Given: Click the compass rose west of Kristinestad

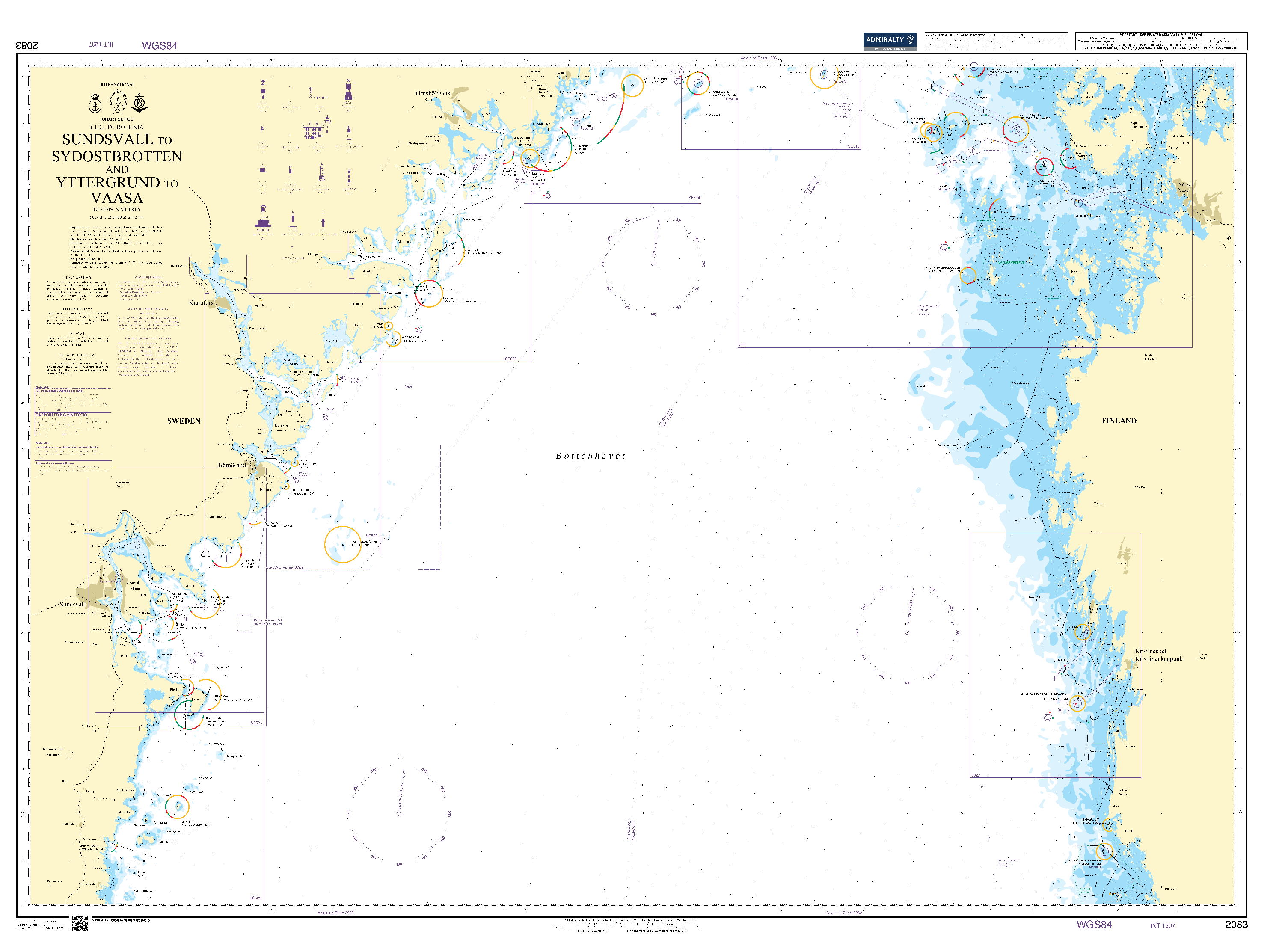Looking at the screenshot, I should pos(907,633).
